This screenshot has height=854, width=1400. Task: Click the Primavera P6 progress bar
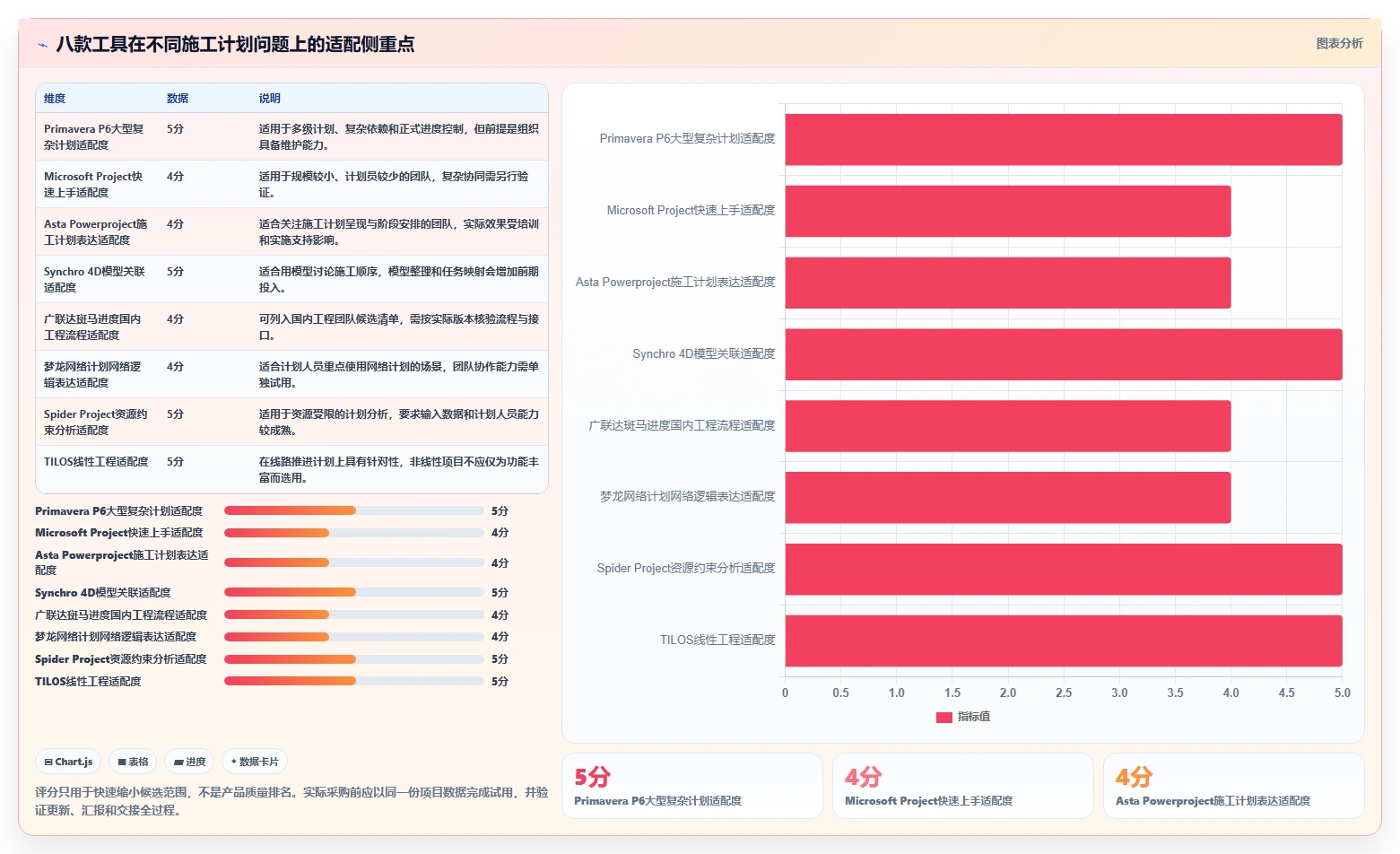point(354,510)
